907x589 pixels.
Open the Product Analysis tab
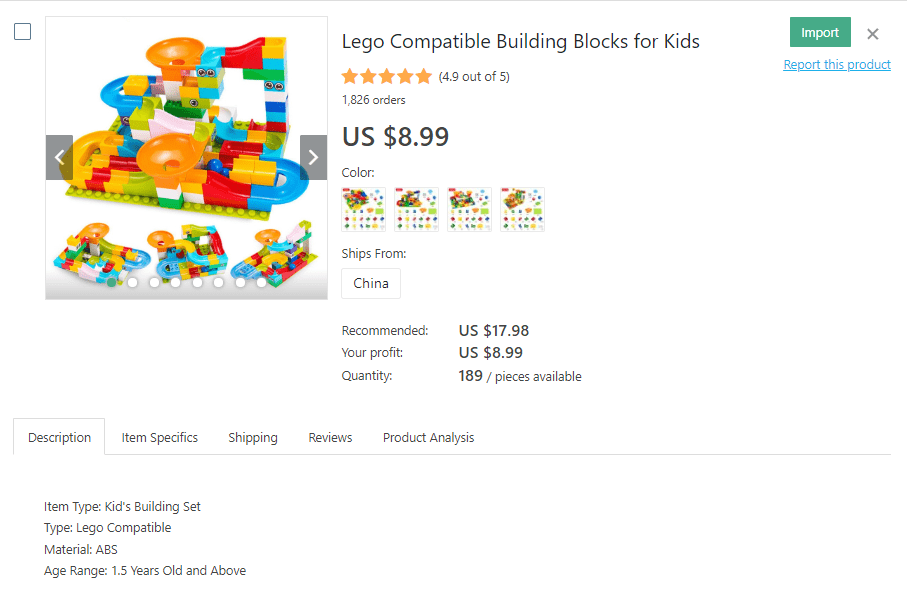(428, 438)
